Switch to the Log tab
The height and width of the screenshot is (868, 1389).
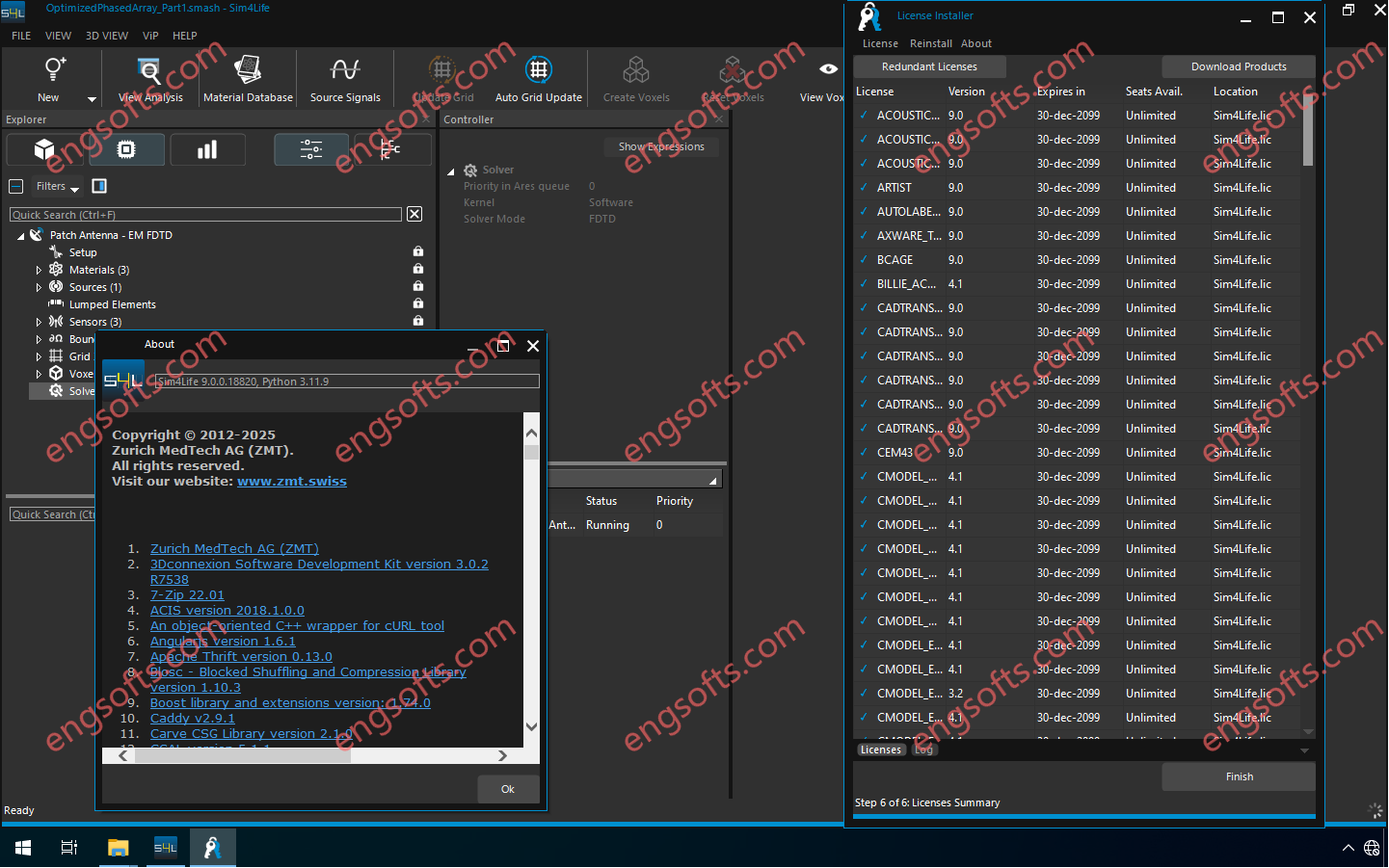pyautogui.click(x=924, y=750)
